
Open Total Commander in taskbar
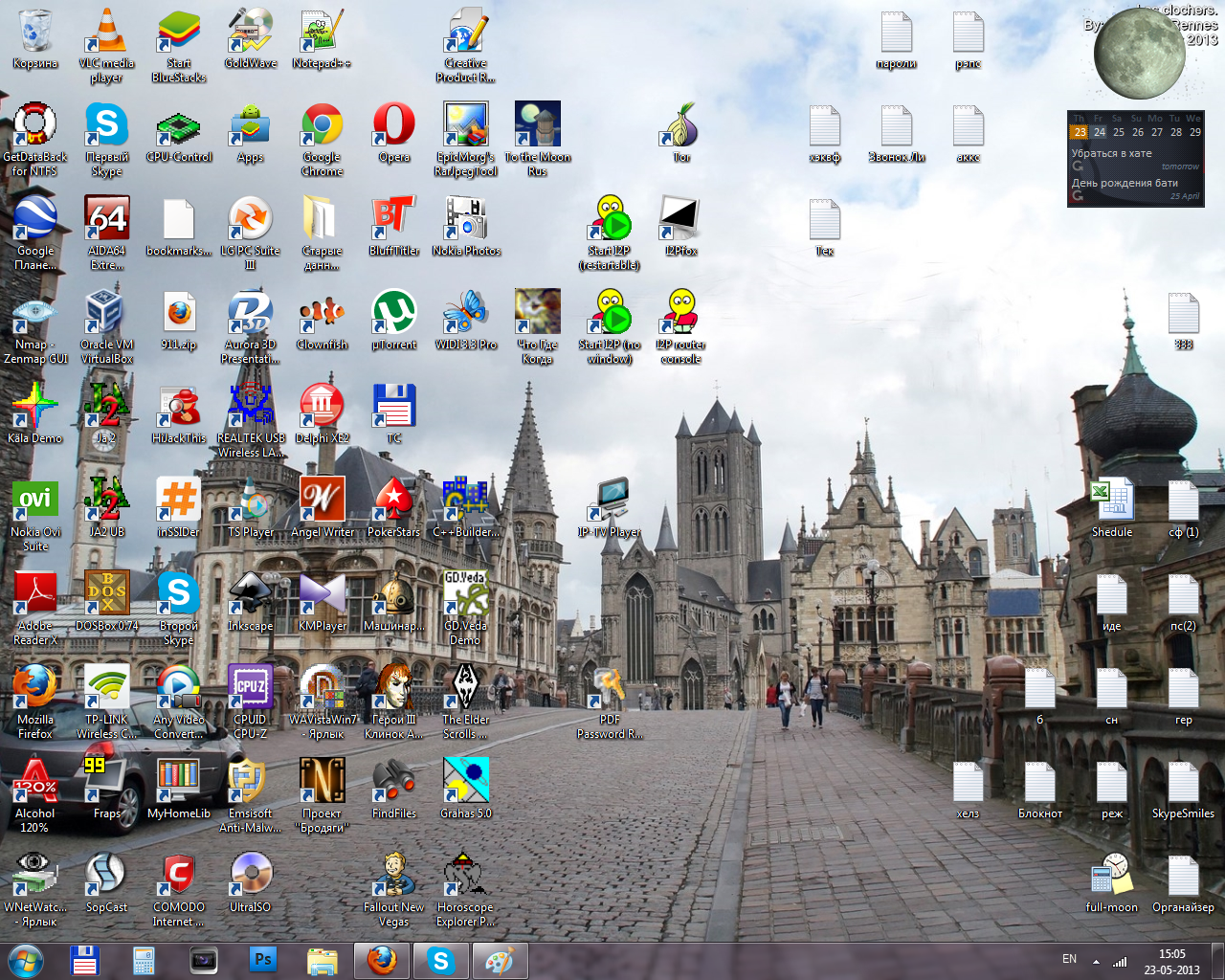pyautogui.click(x=84, y=960)
